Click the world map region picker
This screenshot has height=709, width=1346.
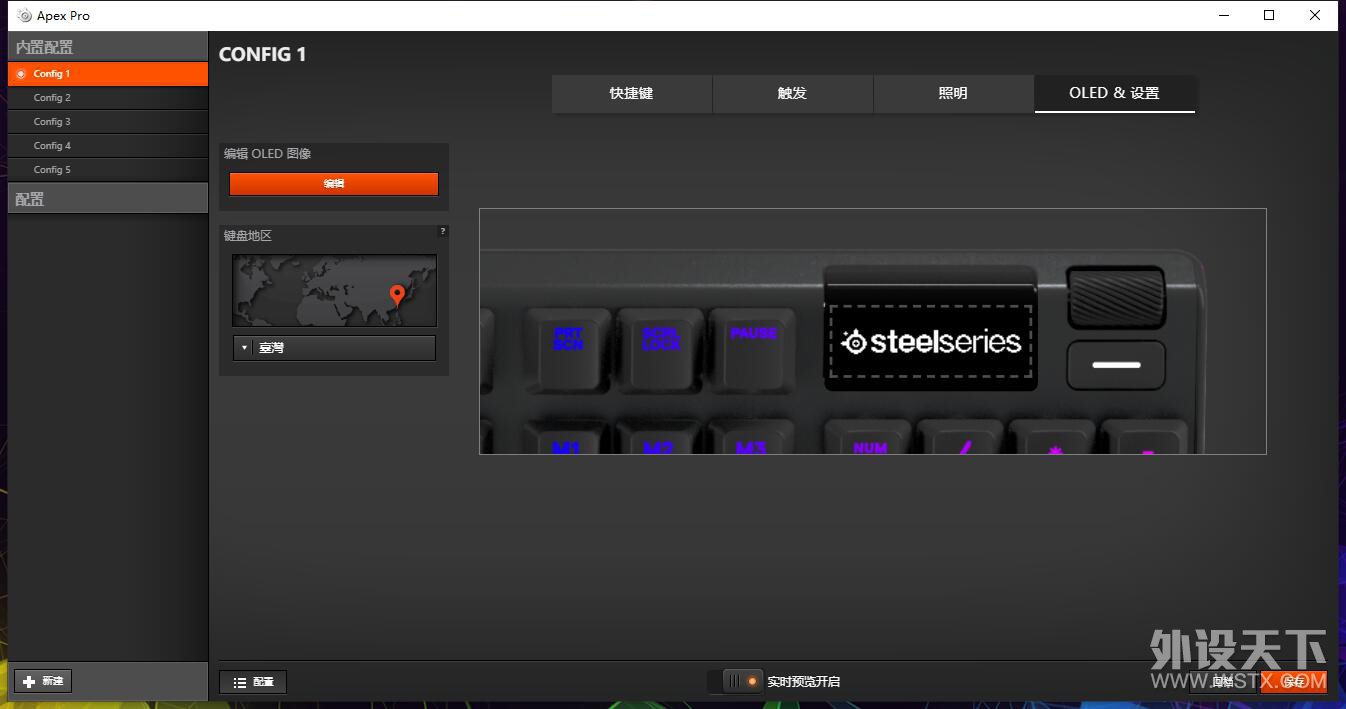tap(334, 291)
